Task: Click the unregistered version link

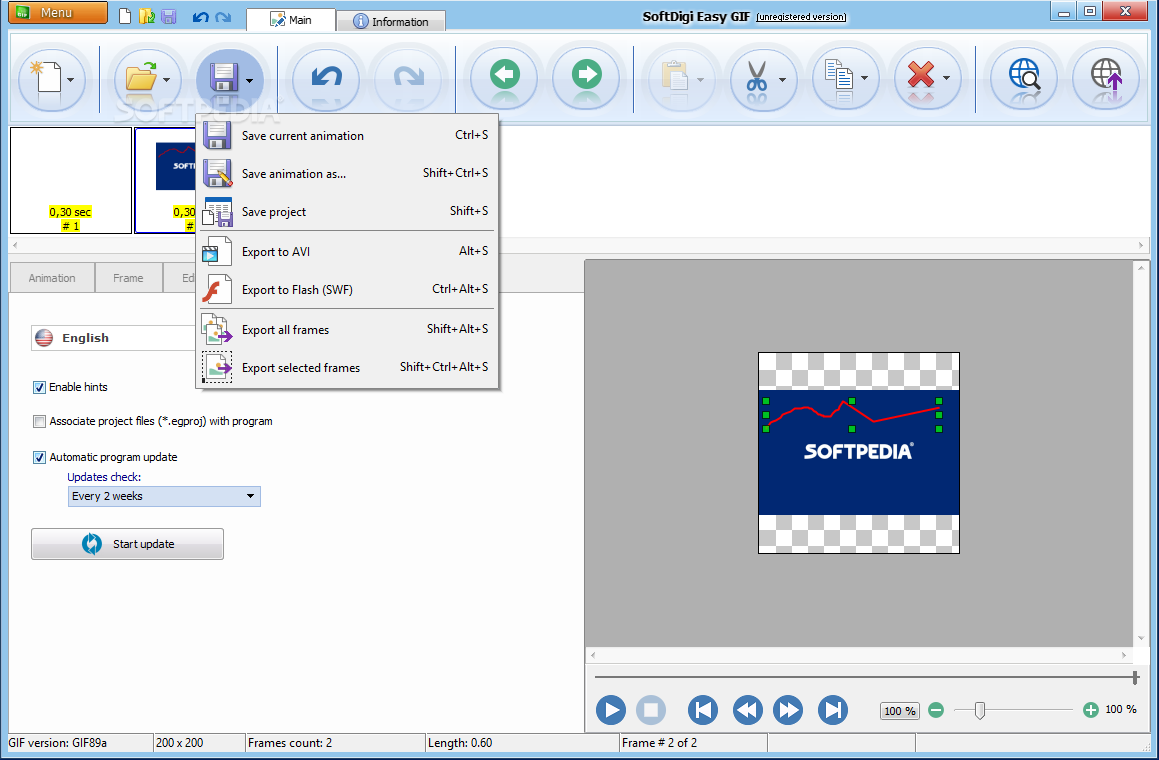Action: click(801, 17)
